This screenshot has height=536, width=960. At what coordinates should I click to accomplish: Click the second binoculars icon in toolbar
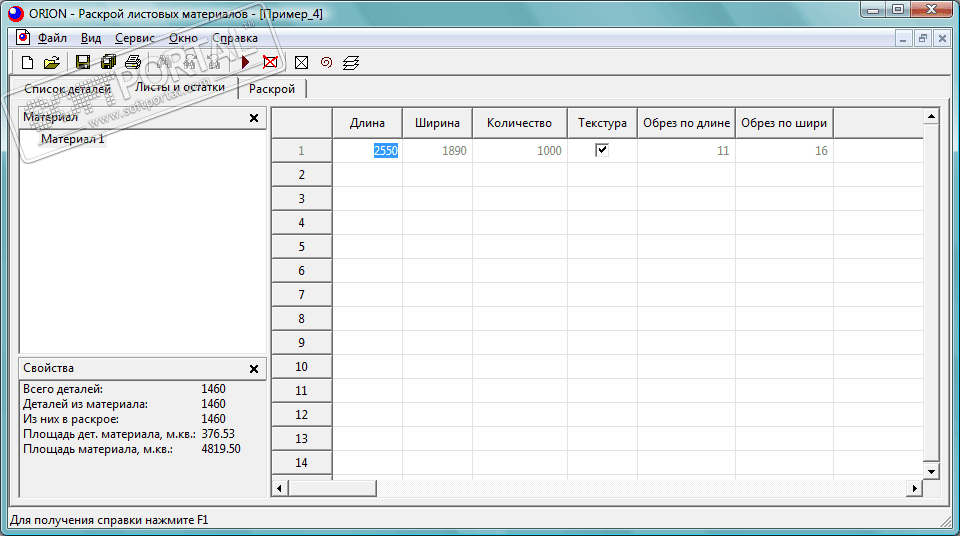click(x=189, y=62)
